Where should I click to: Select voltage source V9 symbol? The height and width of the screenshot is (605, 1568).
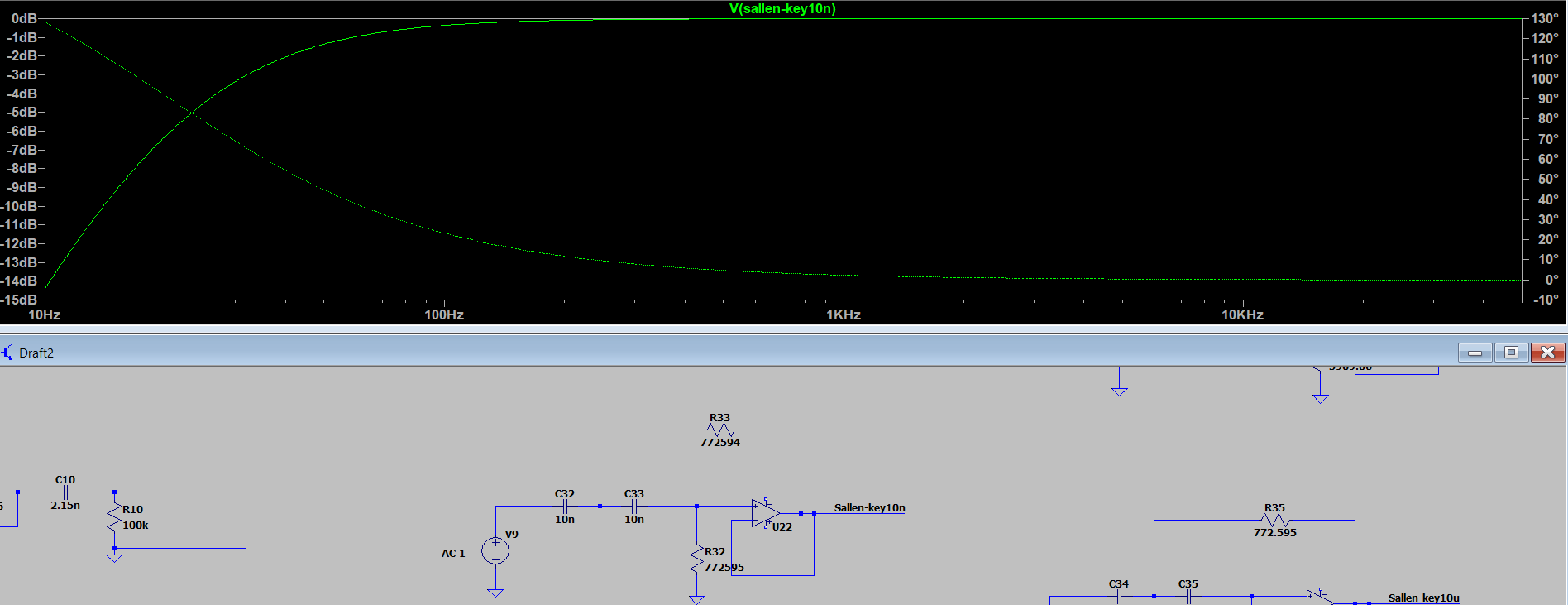coord(495,550)
